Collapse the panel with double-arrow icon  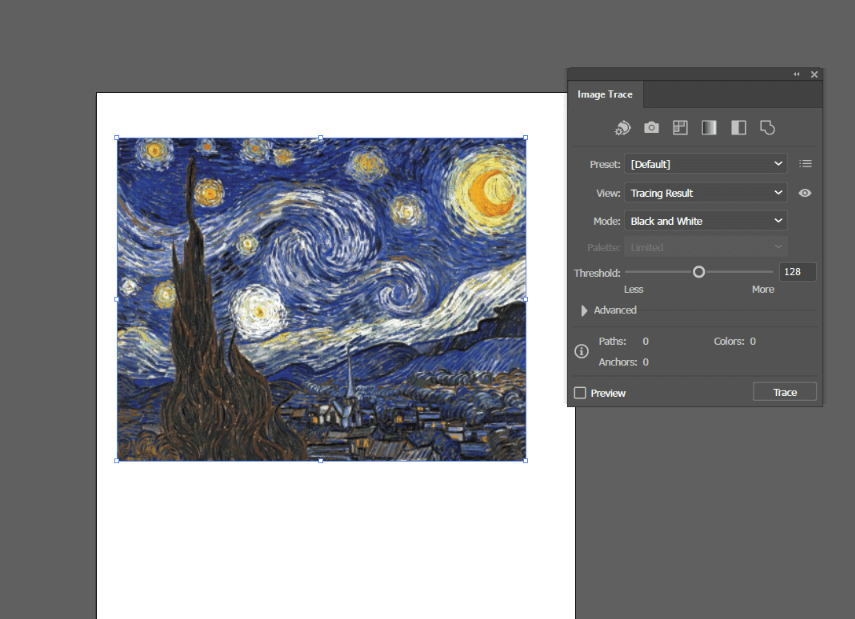797,74
